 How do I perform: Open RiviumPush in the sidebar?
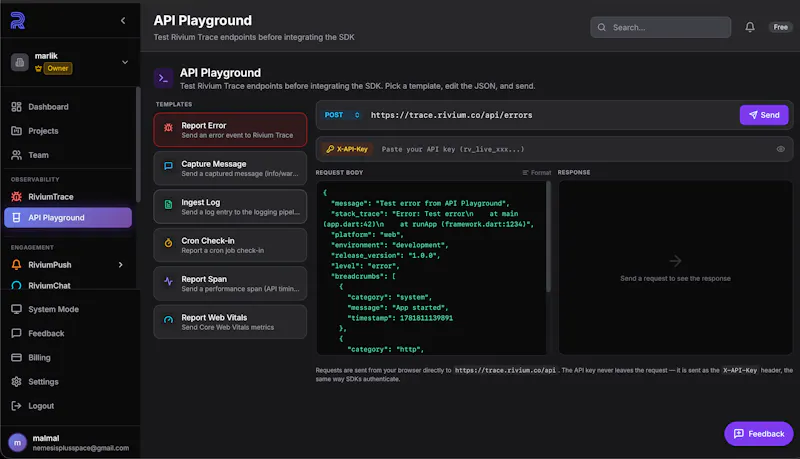[68, 265]
